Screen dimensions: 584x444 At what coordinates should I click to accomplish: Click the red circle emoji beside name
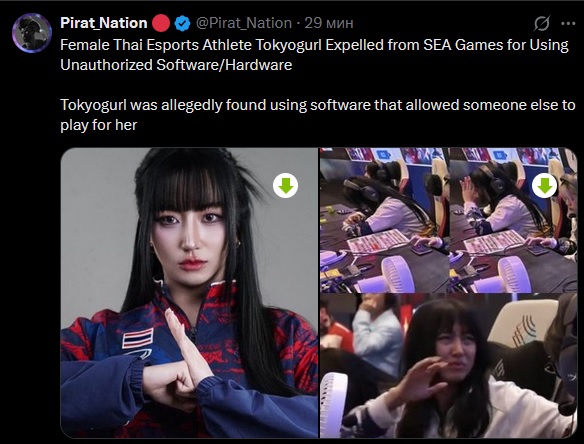pyautogui.click(x=161, y=23)
